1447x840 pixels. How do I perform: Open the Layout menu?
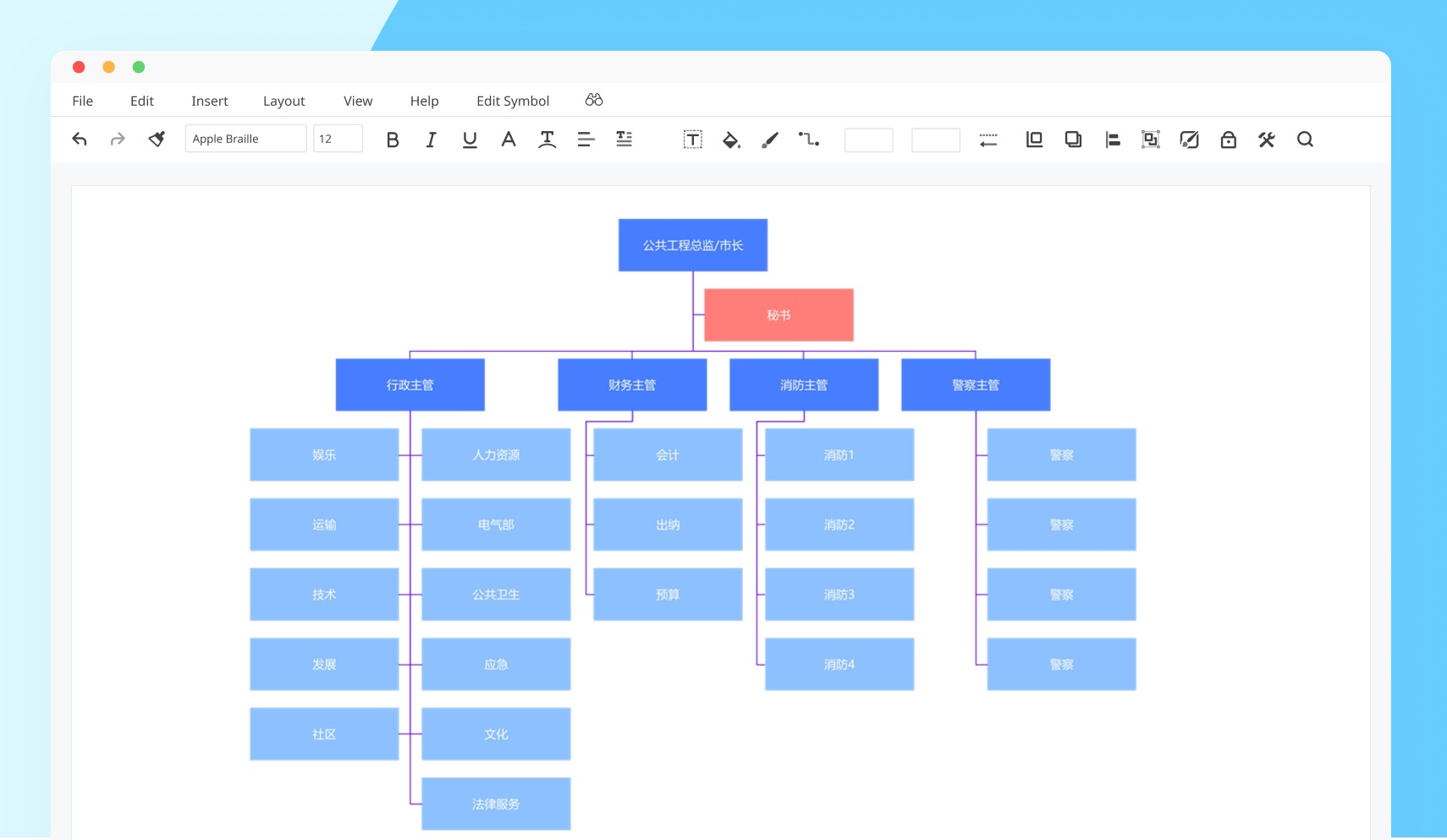[283, 101]
